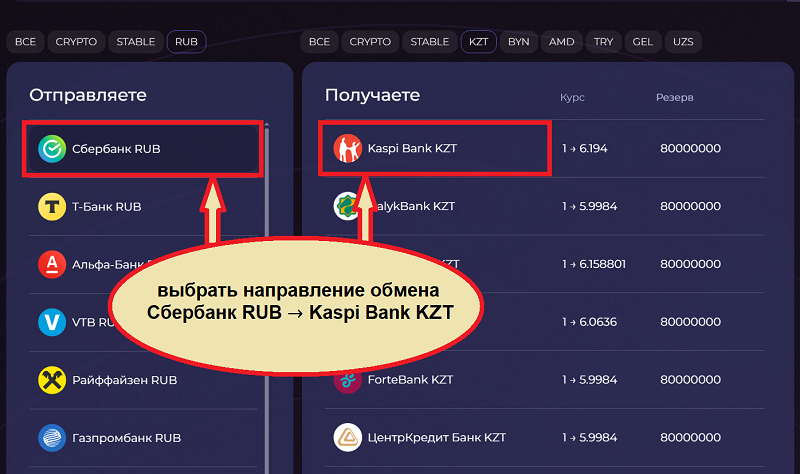Click the Отправляете heading
Image resolution: width=800 pixels, height=474 pixels.
pos(88,95)
